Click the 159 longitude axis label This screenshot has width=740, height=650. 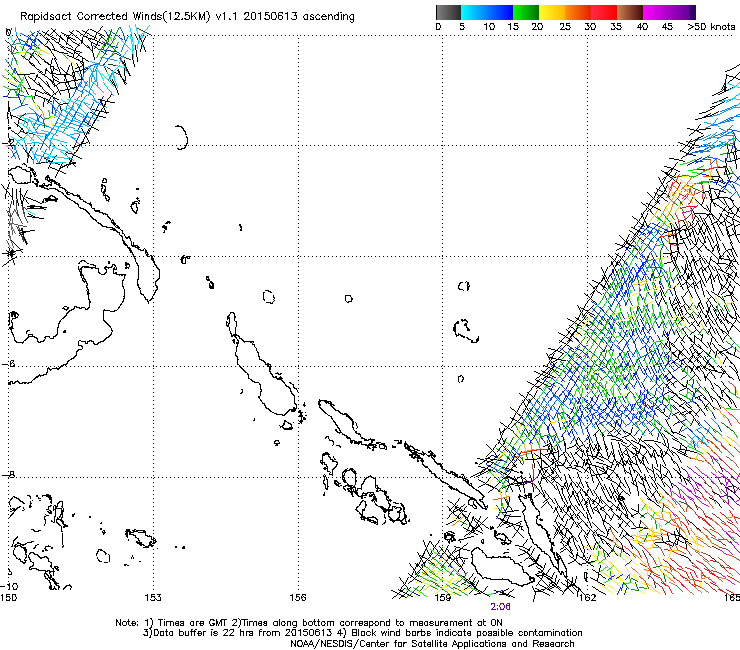pyautogui.click(x=443, y=598)
